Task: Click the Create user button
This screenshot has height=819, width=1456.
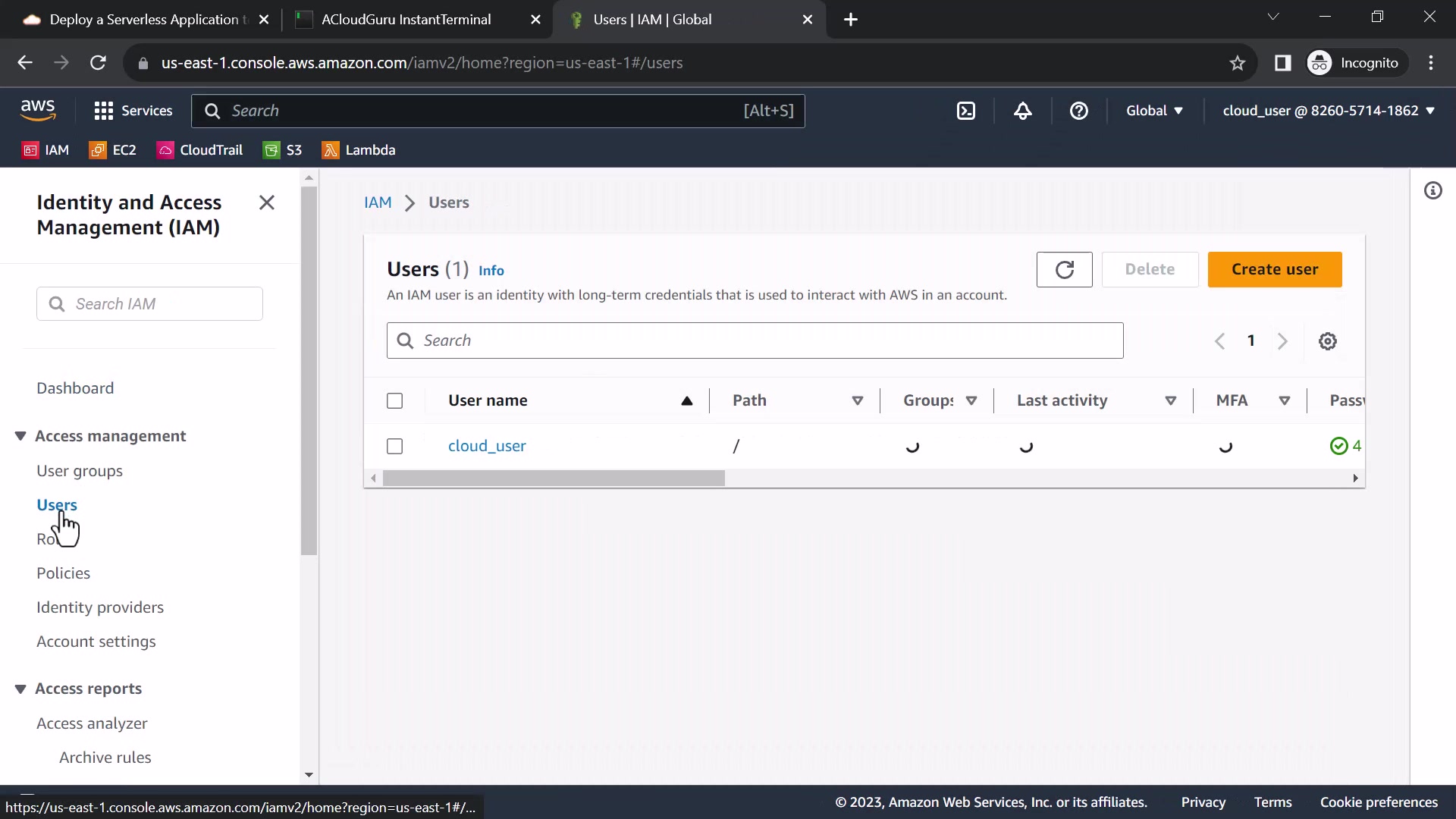Action: click(x=1274, y=269)
